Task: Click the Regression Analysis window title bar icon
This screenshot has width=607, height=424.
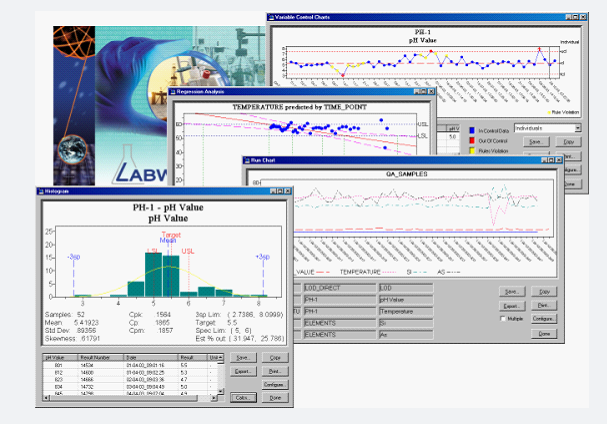Action: [173, 92]
